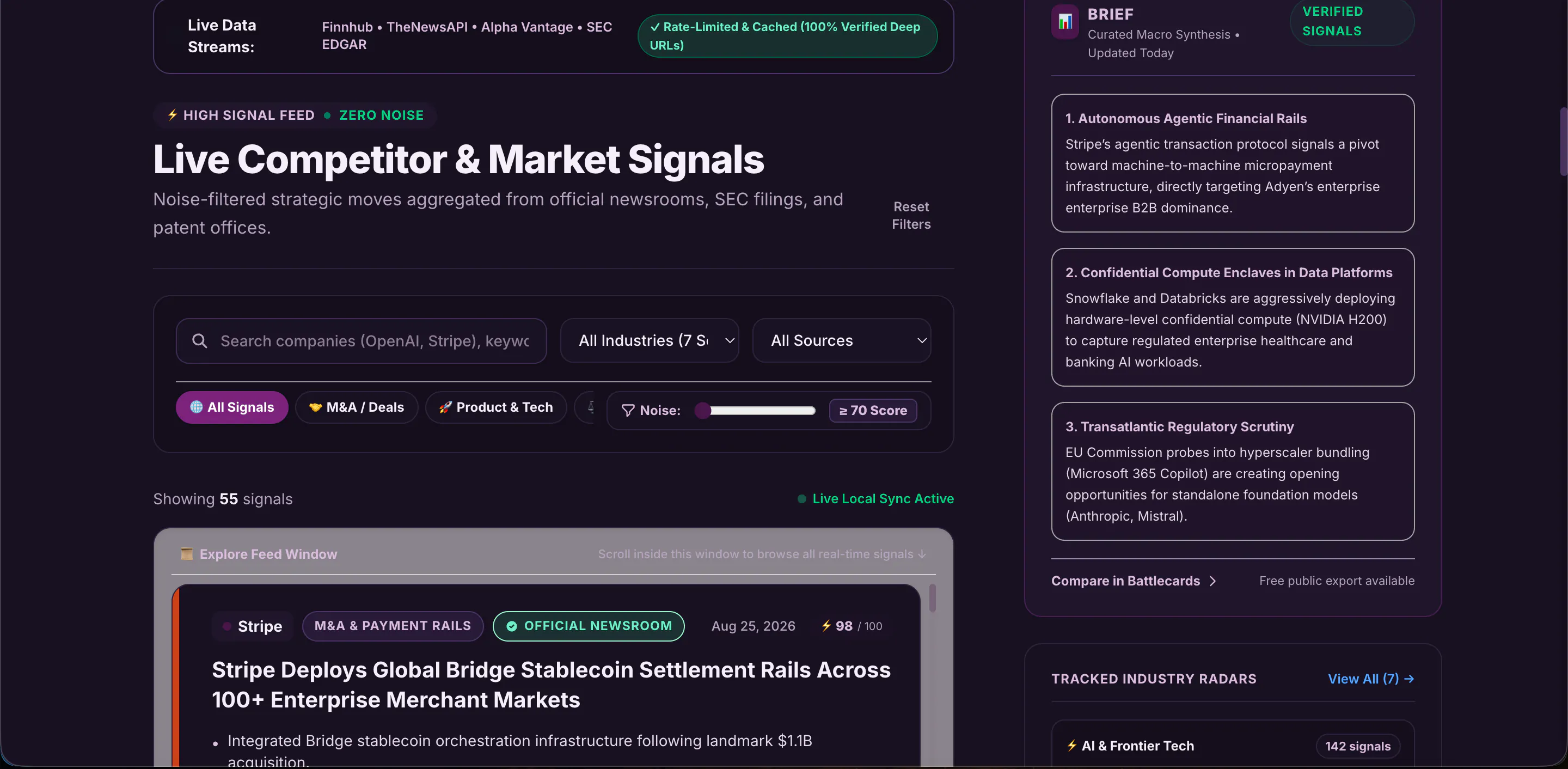The width and height of the screenshot is (1568, 769).
Task: Click the Explore Feed Window scroll icon
Action: (187, 554)
